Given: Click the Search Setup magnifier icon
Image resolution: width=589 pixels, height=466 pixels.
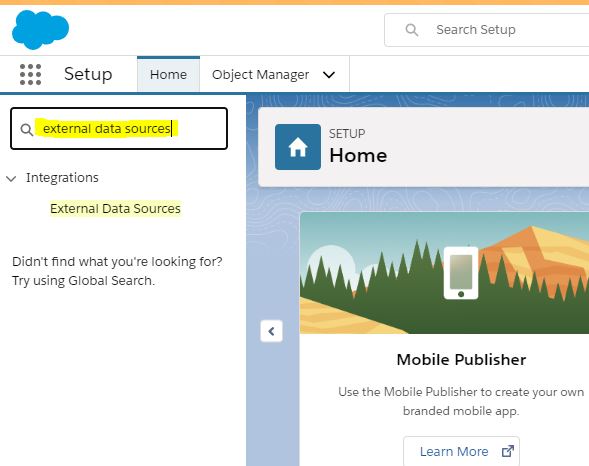Looking at the screenshot, I should pos(412,30).
